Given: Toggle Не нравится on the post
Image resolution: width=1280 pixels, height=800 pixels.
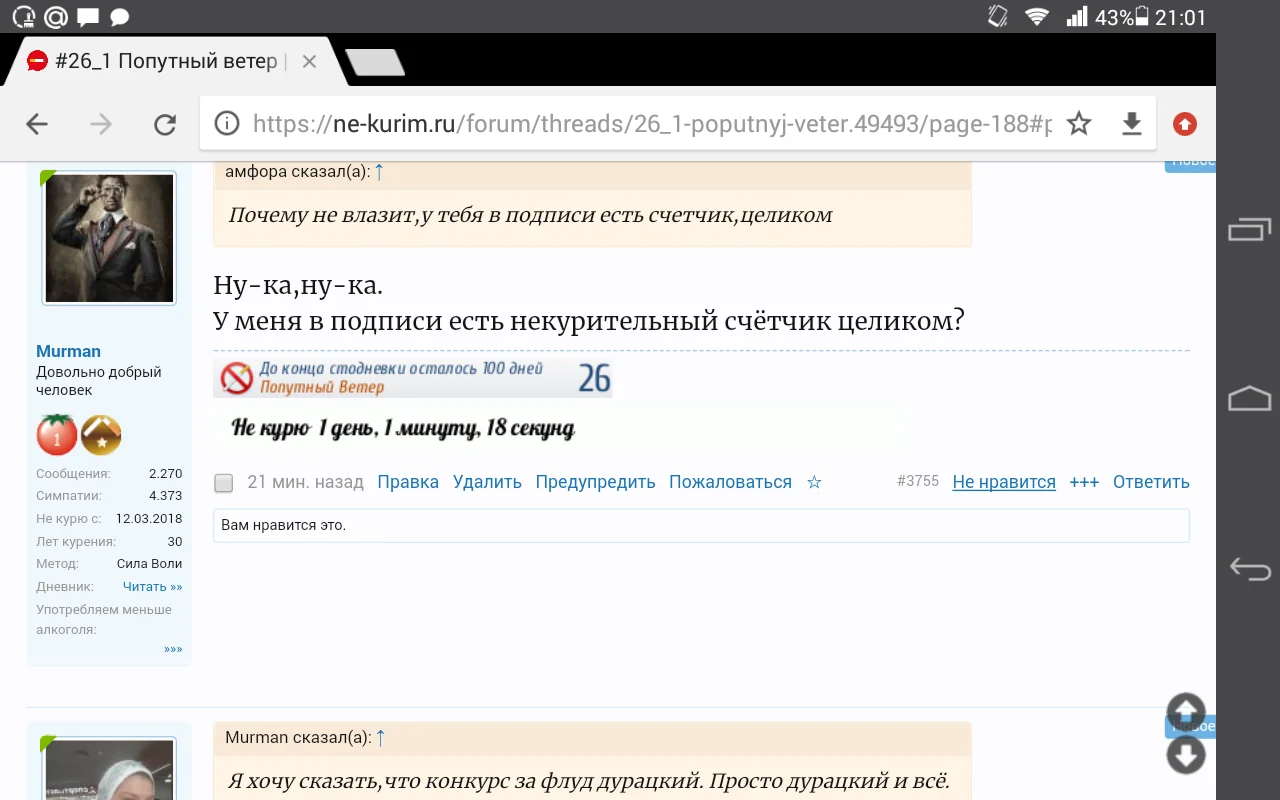Looking at the screenshot, I should [x=1004, y=482].
